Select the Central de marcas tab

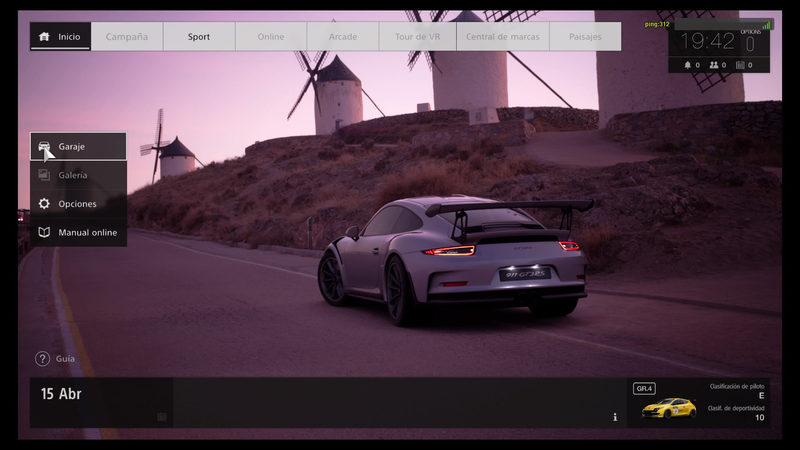click(x=503, y=37)
